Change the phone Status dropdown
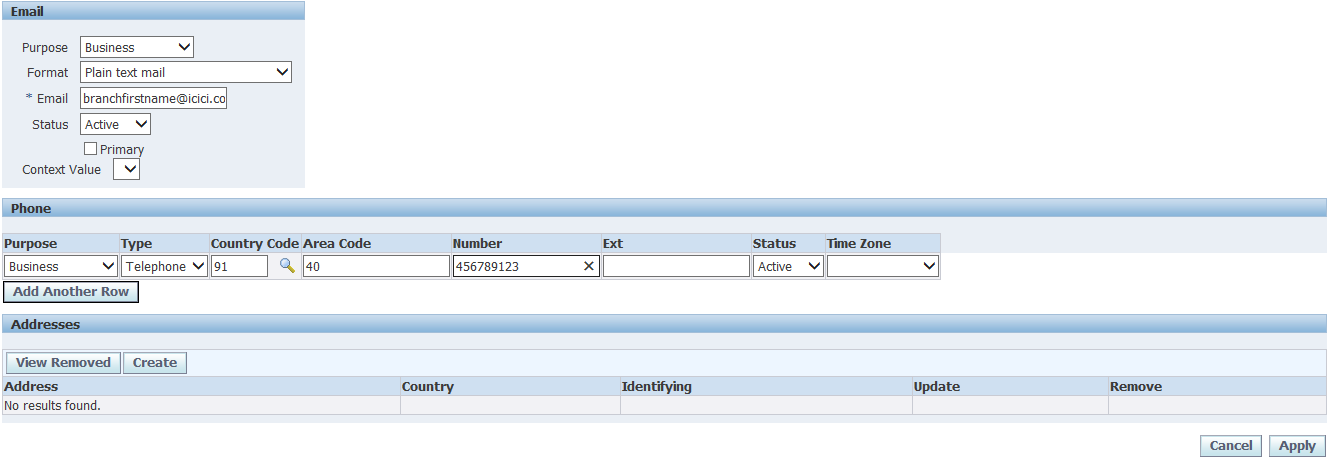The width and height of the screenshot is (1328, 466). click(788, 266)
